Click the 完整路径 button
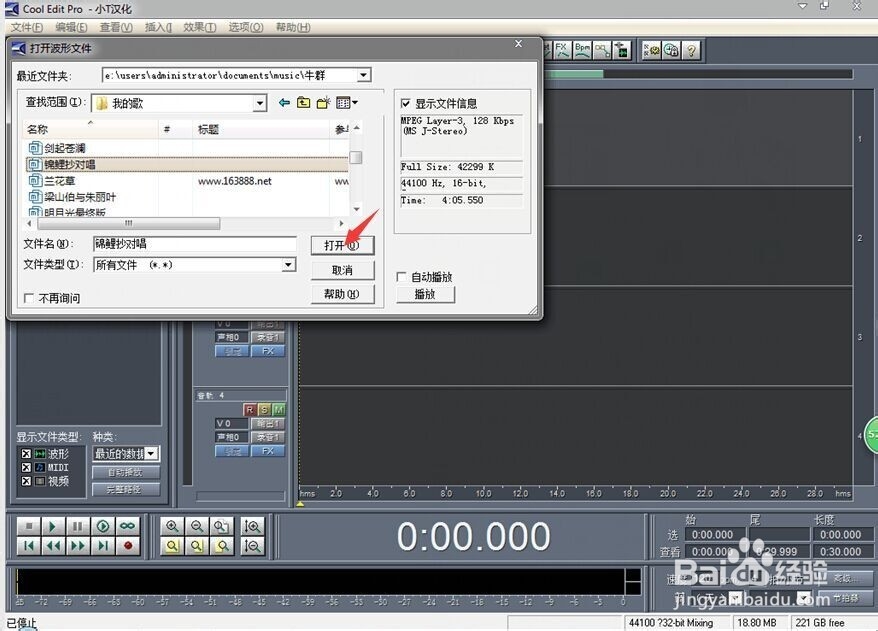 (x=125, y=489)
